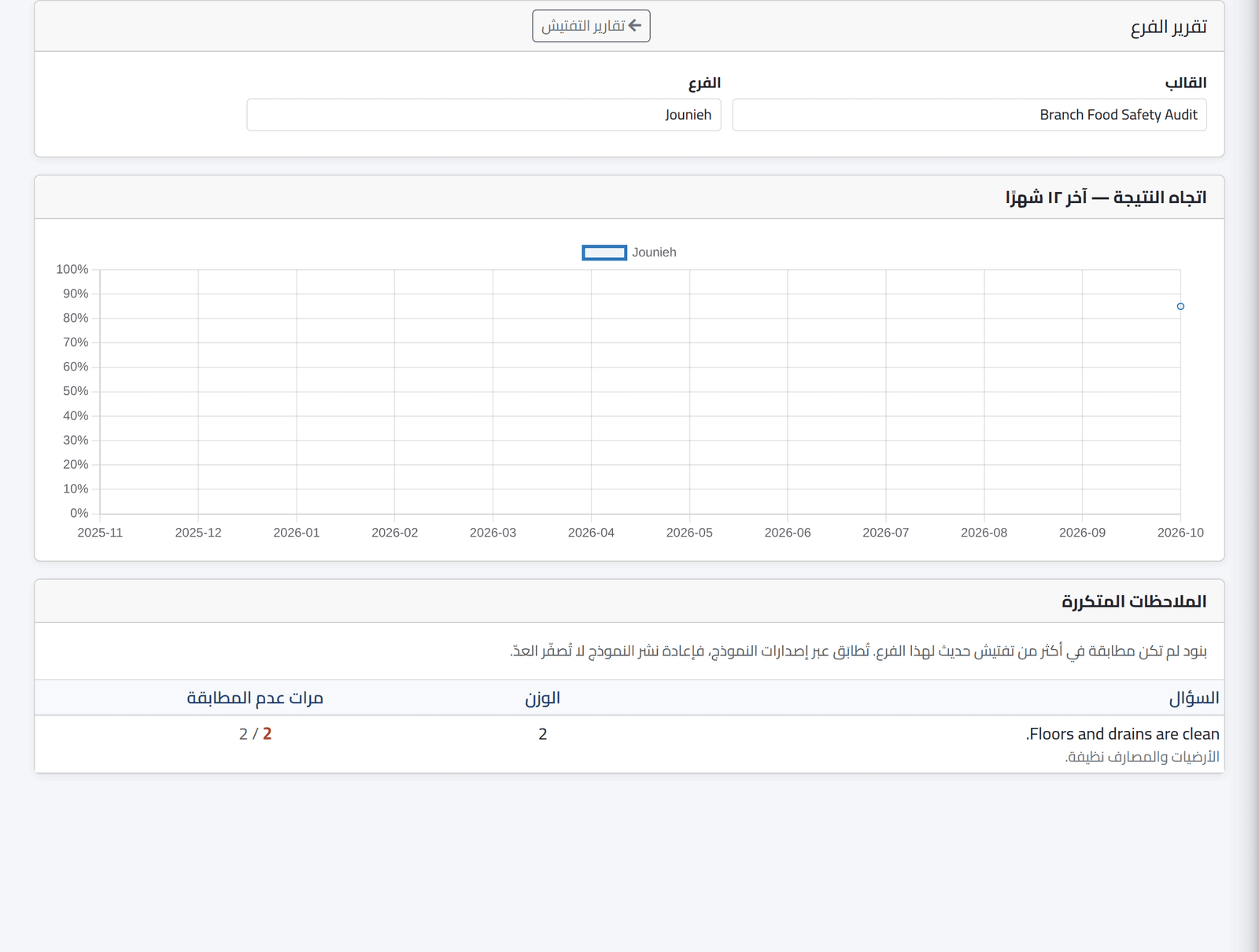The image size is (1259, 952).
Task: Click the back arrow icon in تقارير التفتيش button
Action: (x=635, y=26)
